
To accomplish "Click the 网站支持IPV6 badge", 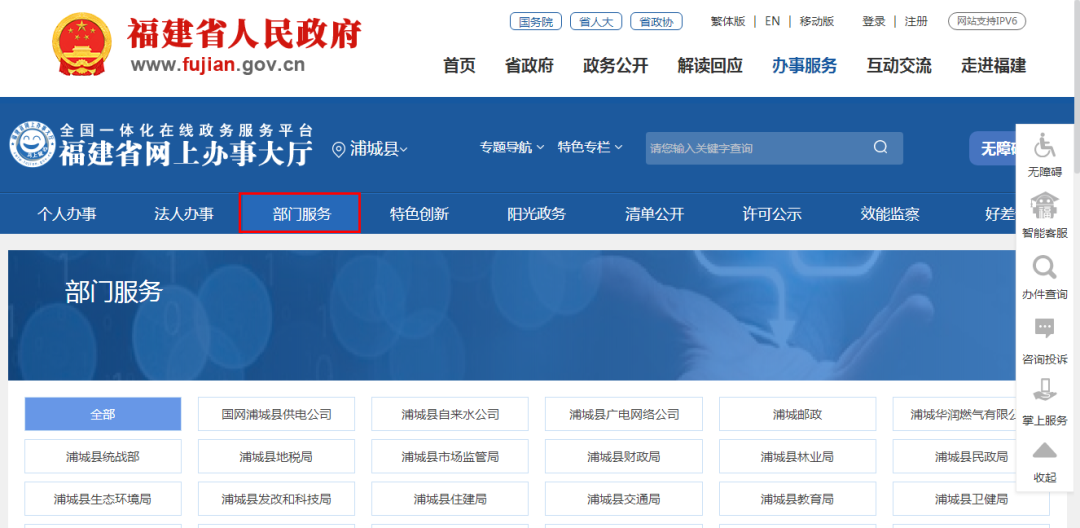I will pos(987,21).
